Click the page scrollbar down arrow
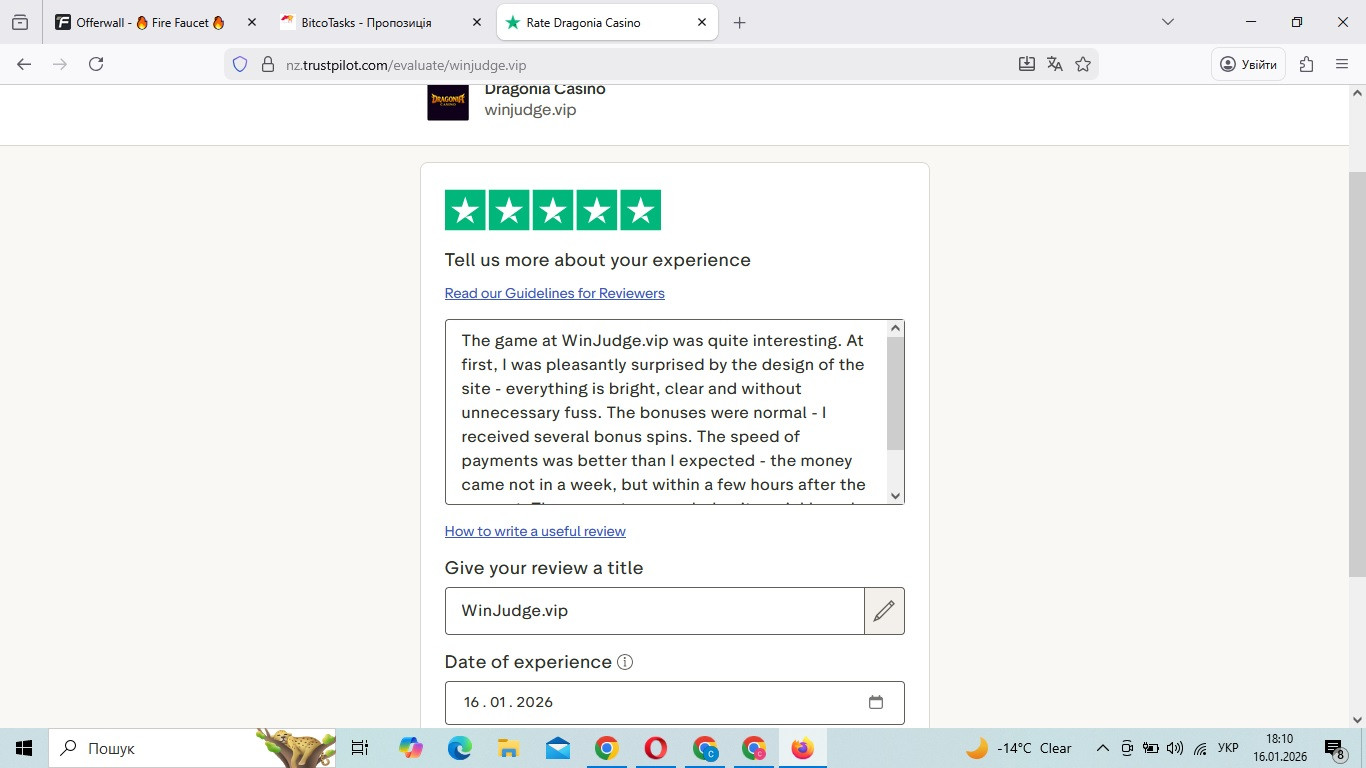1366x768 pixels. coord(1357,720)
